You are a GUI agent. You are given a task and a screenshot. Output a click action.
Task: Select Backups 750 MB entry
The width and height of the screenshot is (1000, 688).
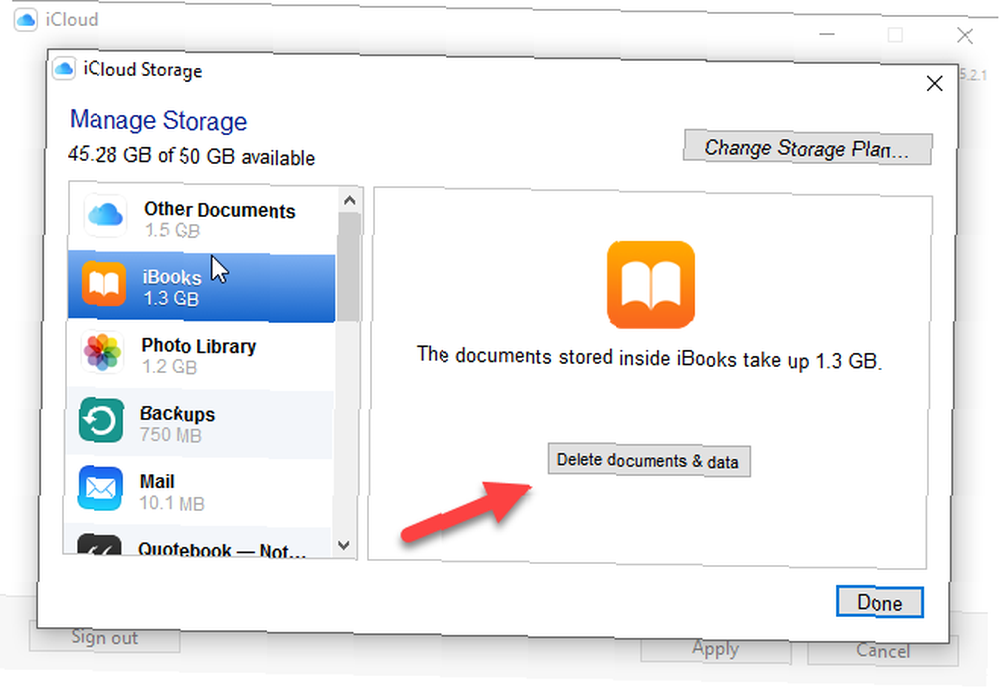pyautogui.click(x=199, y=423)
